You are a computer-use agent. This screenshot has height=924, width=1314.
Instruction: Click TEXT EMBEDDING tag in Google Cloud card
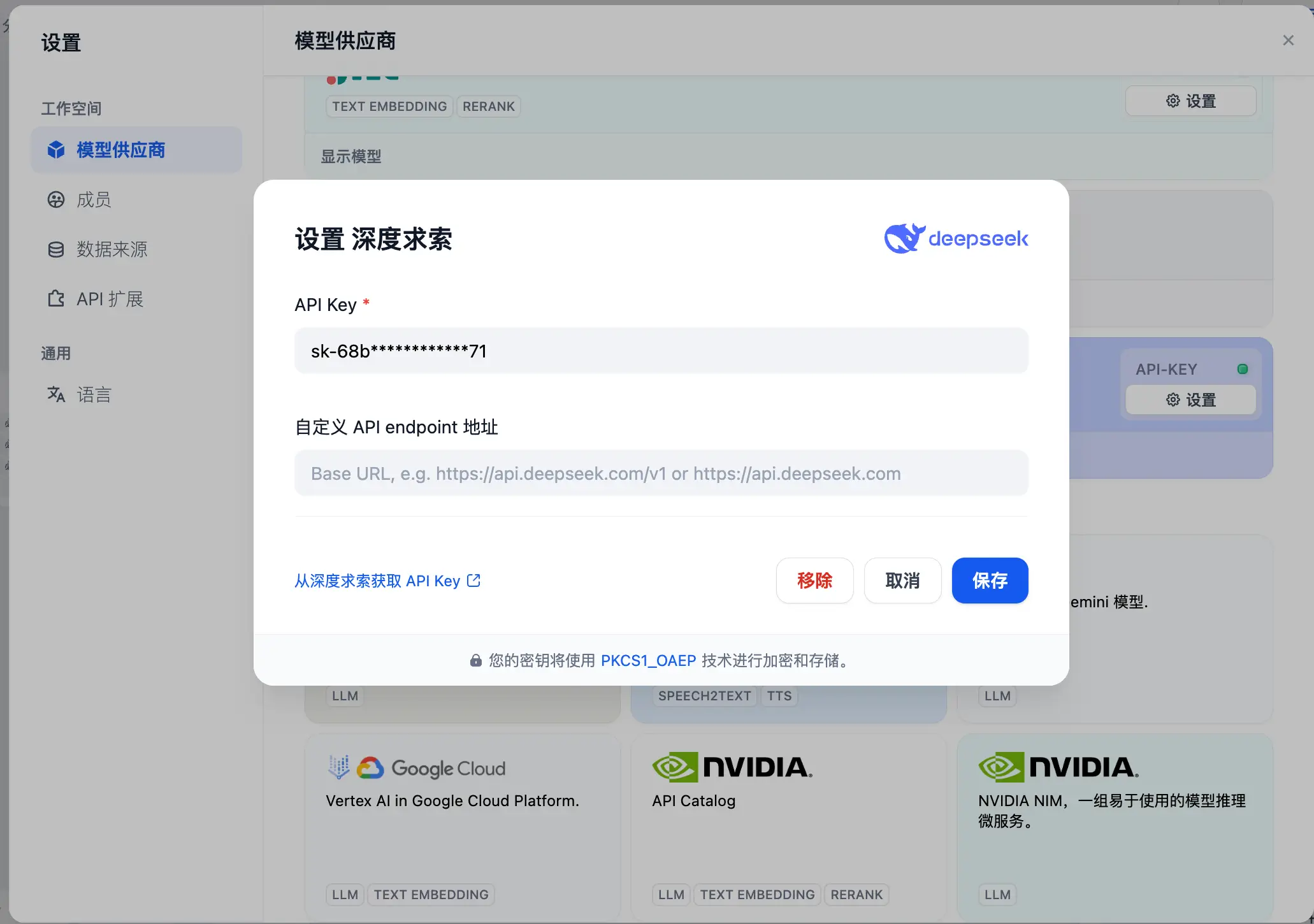pos(431,895)
